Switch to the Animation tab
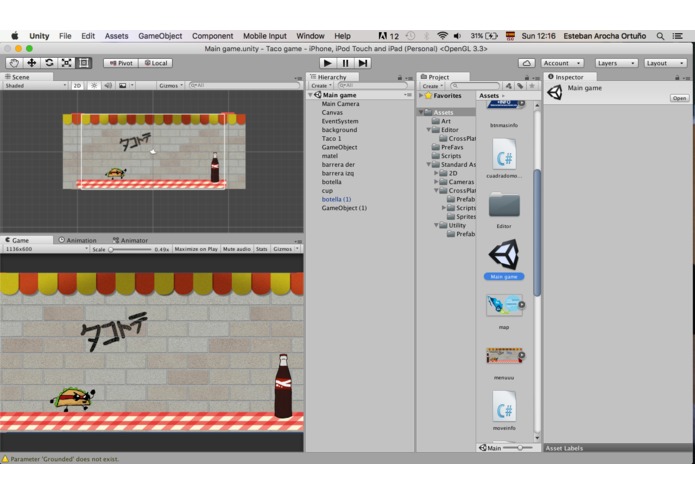695x494 pixels. [78, 240]
